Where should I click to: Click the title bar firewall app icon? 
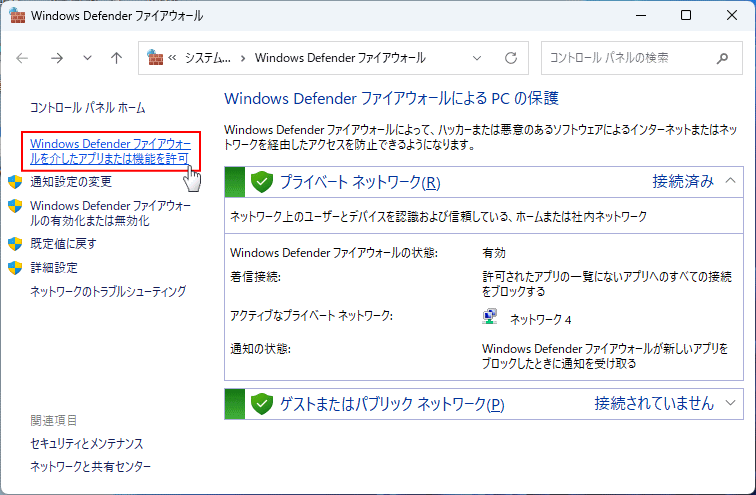pyautogui.click(x=17, y=15)
